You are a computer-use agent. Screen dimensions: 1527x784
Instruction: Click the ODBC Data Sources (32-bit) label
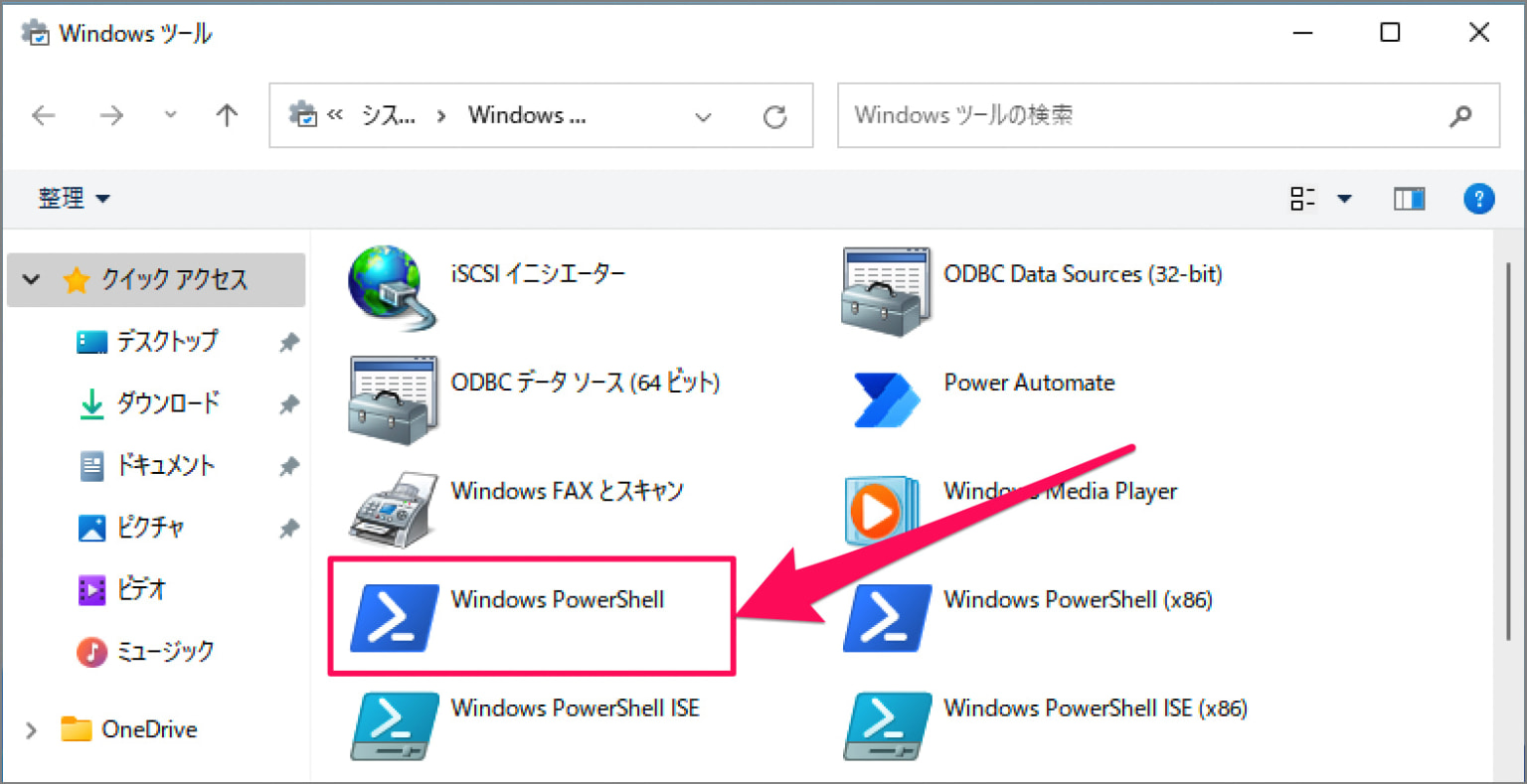[x=1083, y=274]
